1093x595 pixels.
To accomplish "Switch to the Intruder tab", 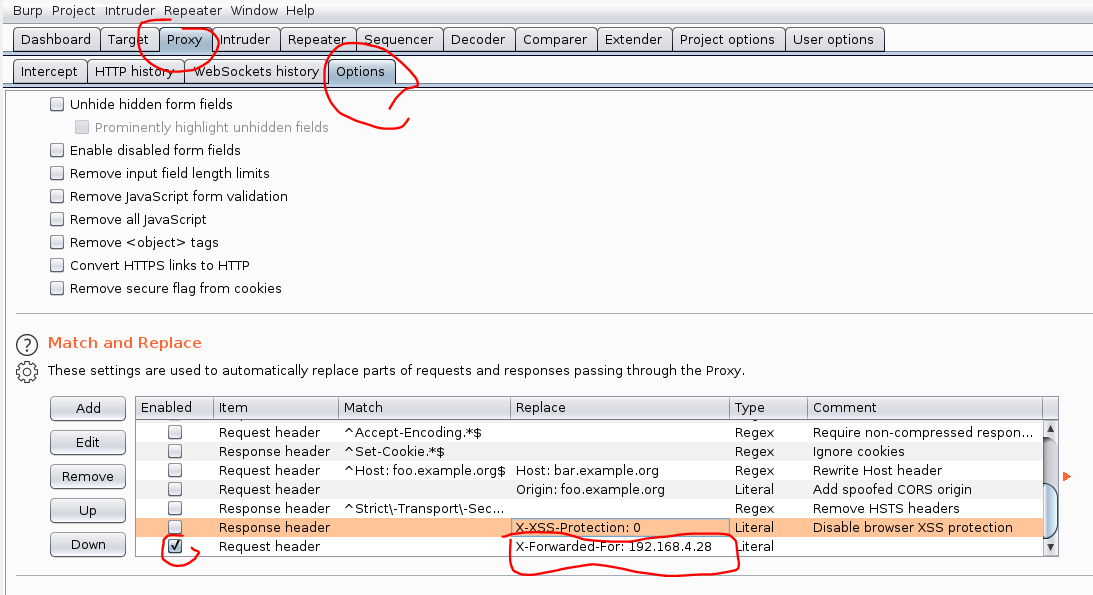I will point(245,40).
